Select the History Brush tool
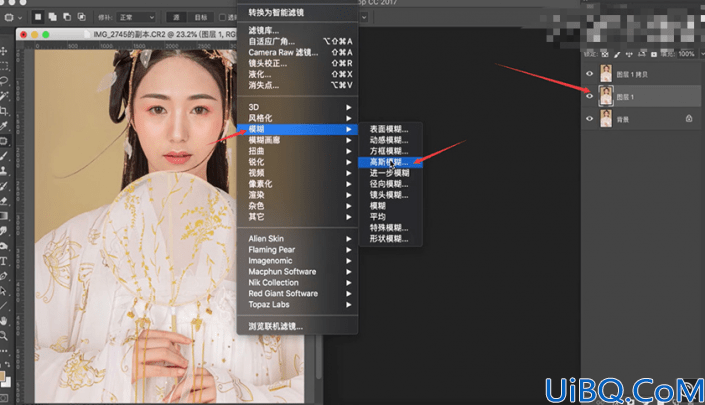This screenshot has height=405, width=705. click(4, 186)
